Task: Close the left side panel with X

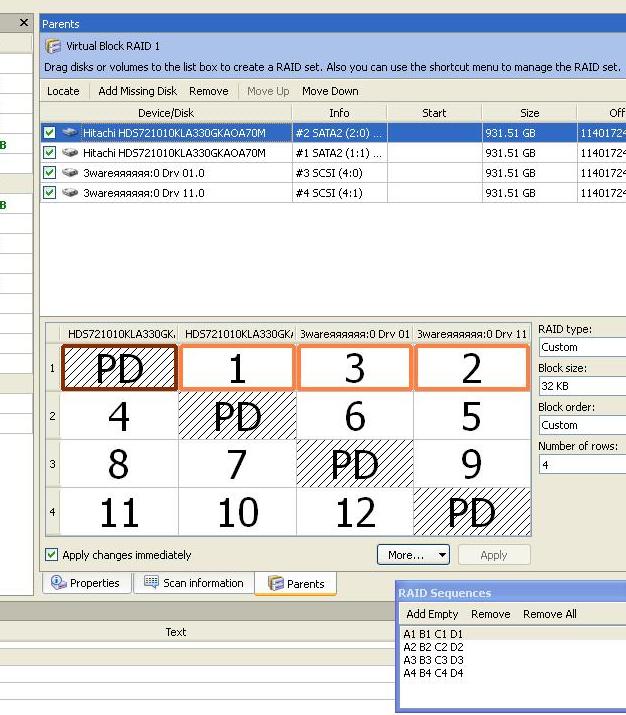Action: click(x=24, y=22)
